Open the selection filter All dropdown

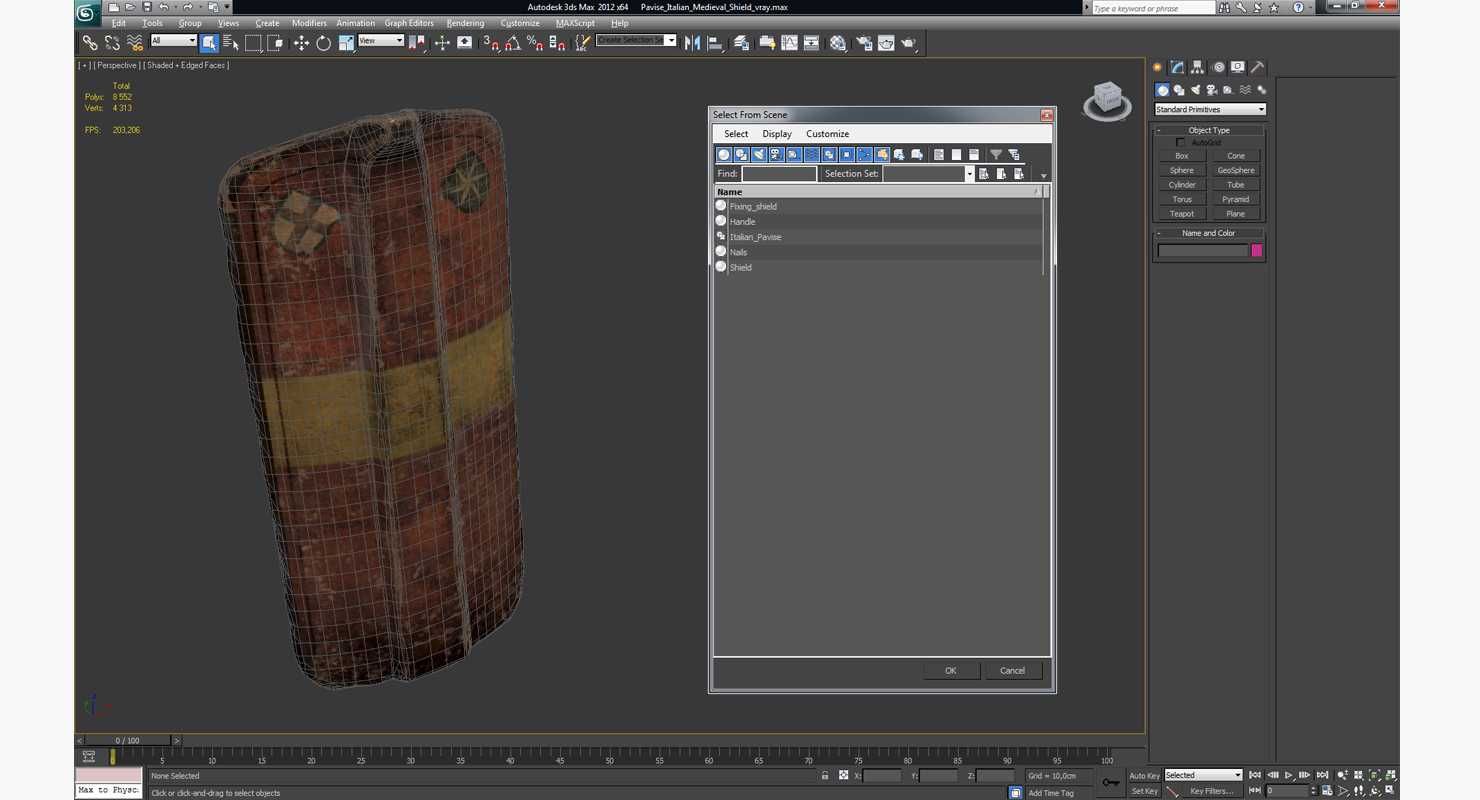[173, 41]
